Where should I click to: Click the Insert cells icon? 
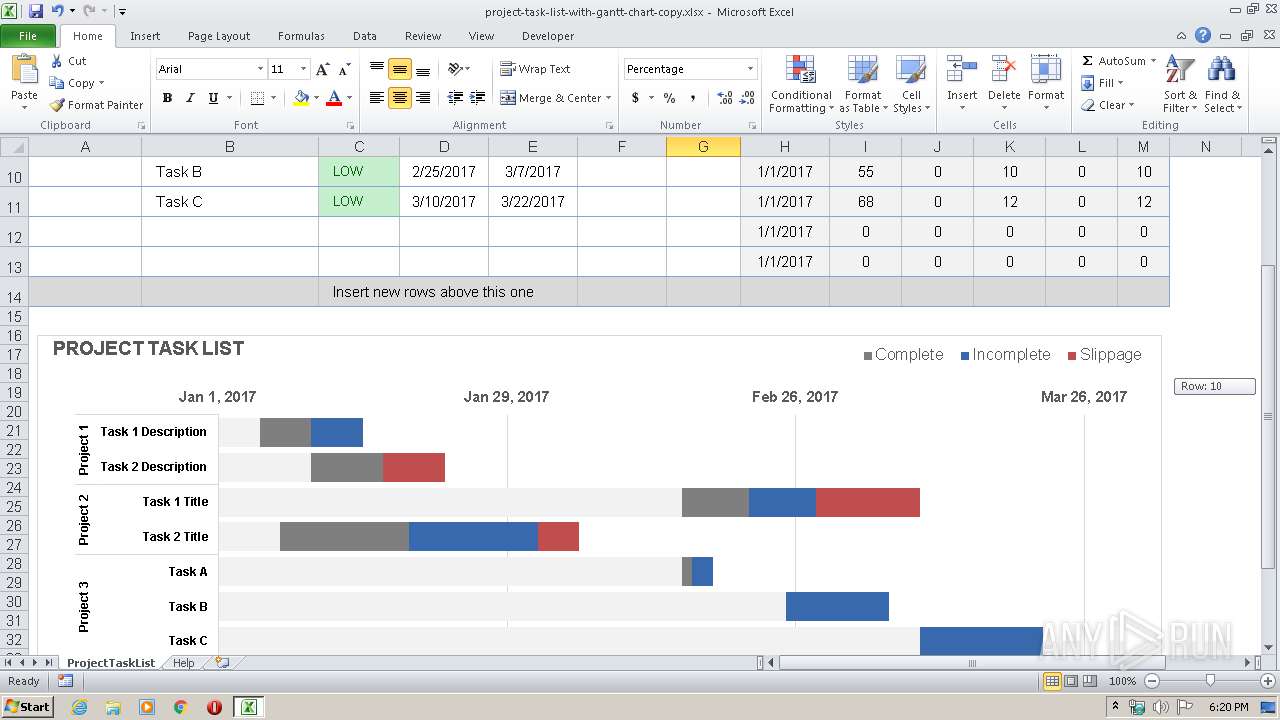point(962,71)
